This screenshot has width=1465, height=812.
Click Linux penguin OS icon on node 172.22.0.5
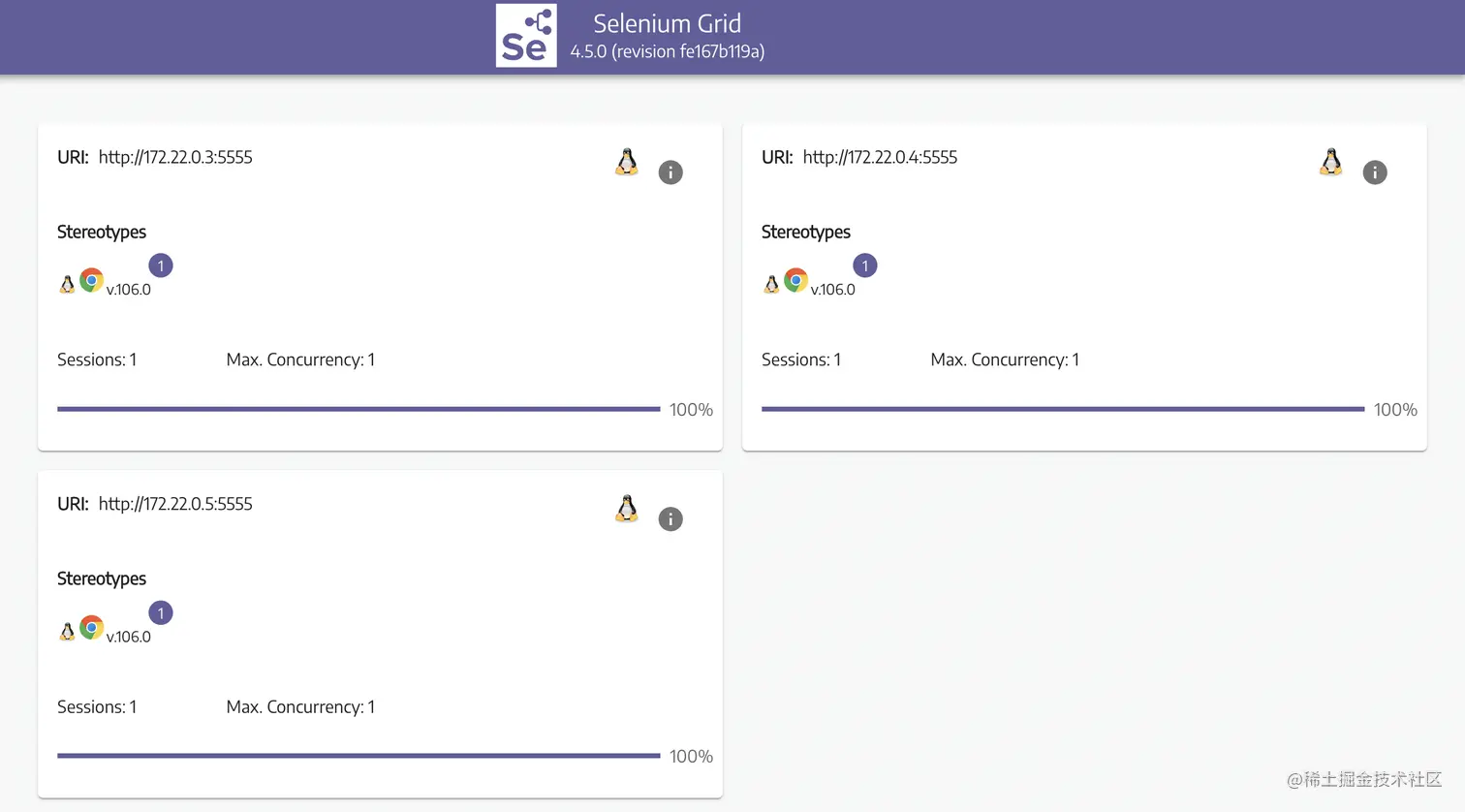[627, 509]
